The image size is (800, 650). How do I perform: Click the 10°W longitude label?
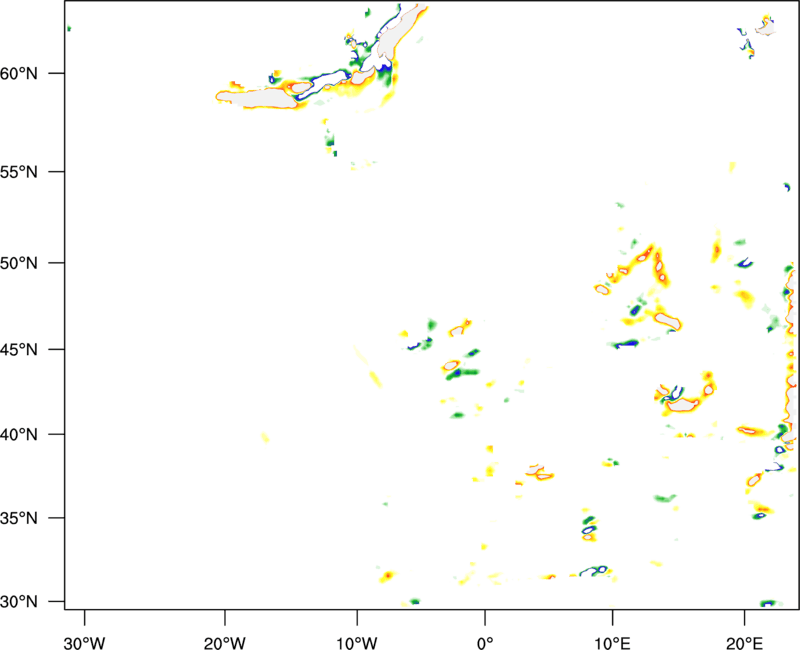[x=357, y=643]
